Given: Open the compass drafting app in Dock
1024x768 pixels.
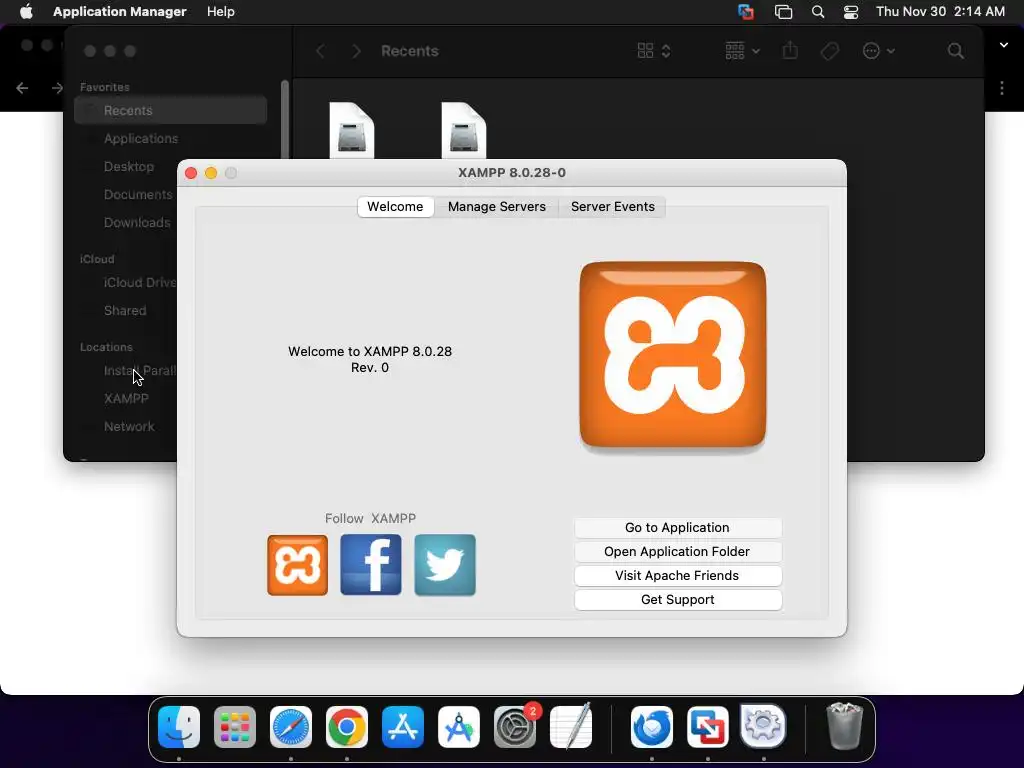Looking at the screenshot, I should coord(458,727).
